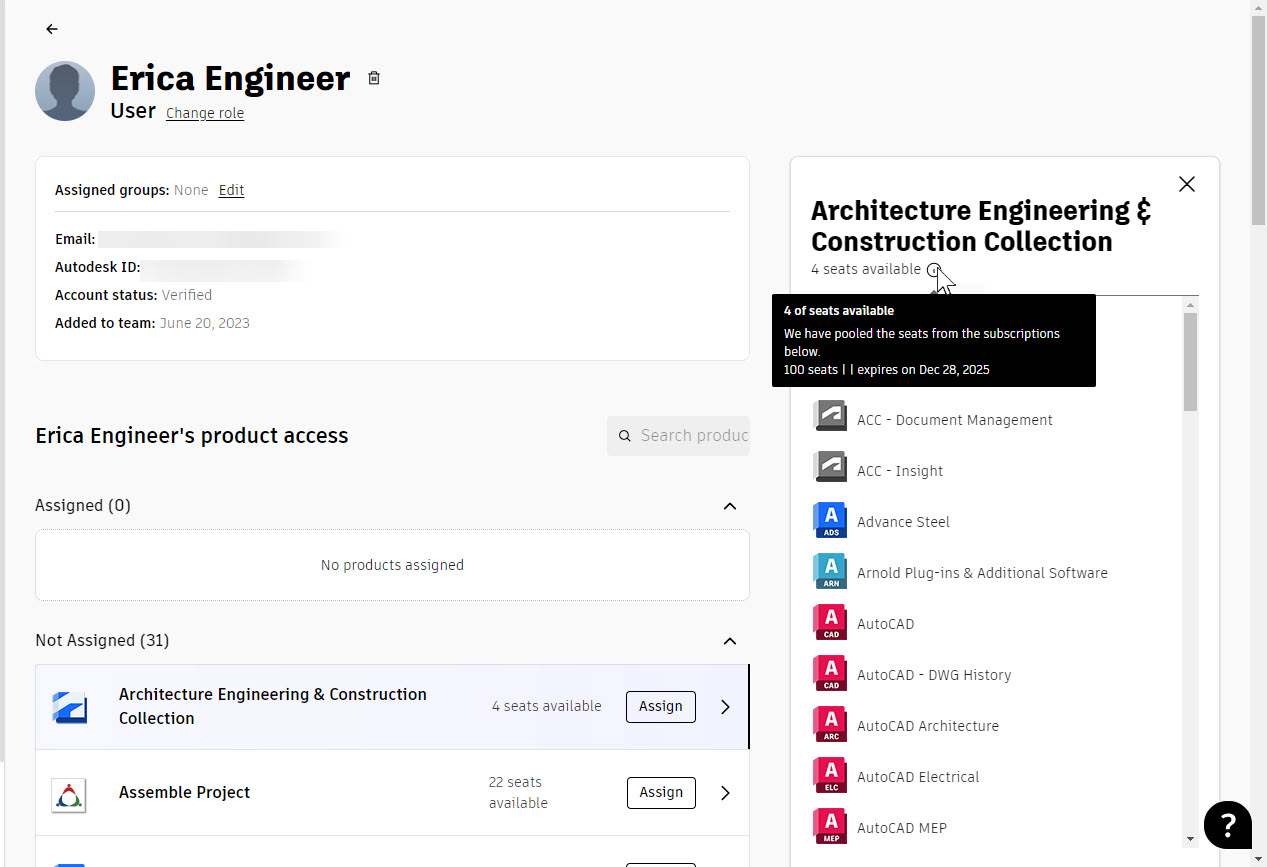
Task: Select AutoCAD MEP text
Action: [902, 828]
